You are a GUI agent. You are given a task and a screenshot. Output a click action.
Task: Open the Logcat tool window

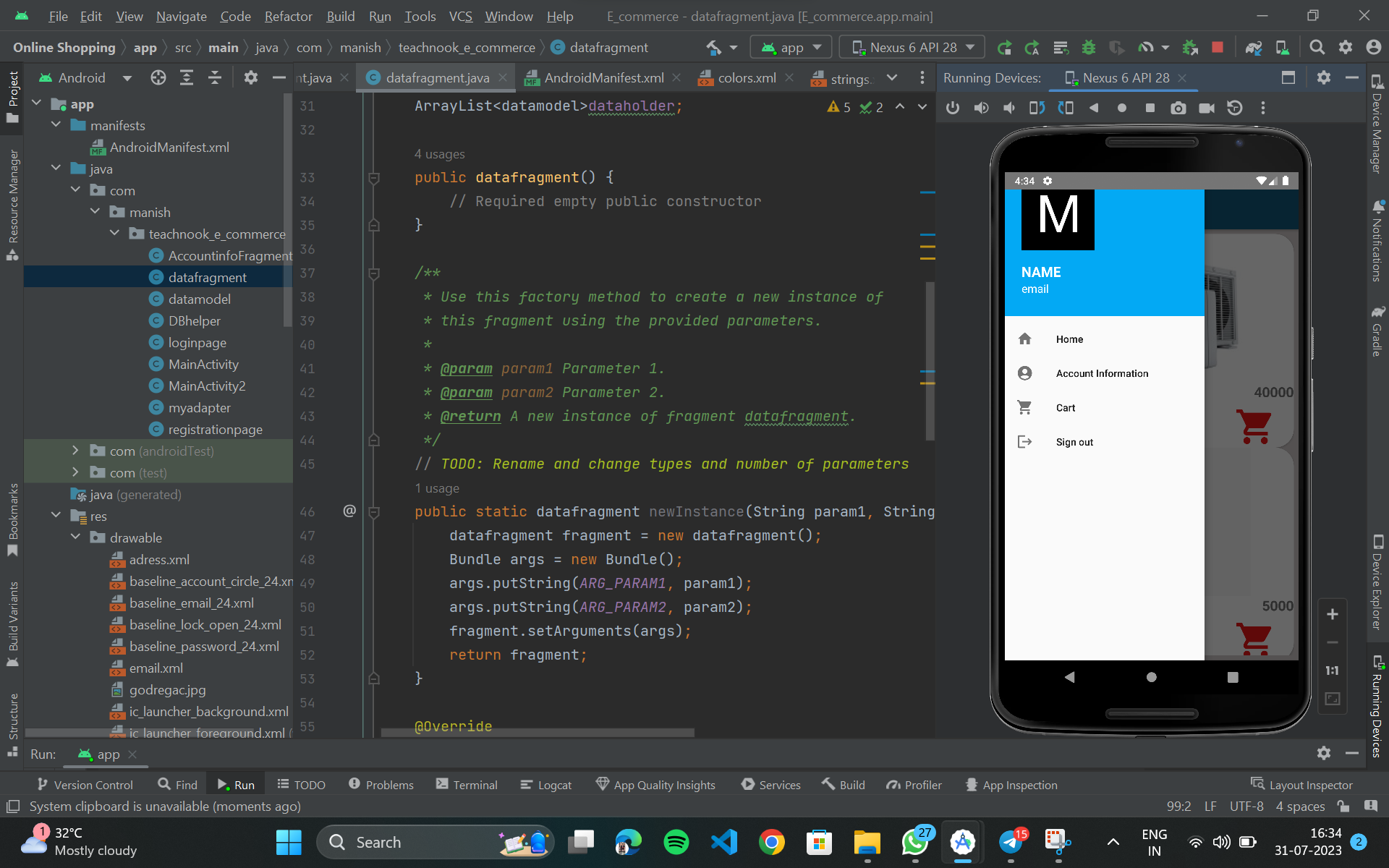coord(546,784)
